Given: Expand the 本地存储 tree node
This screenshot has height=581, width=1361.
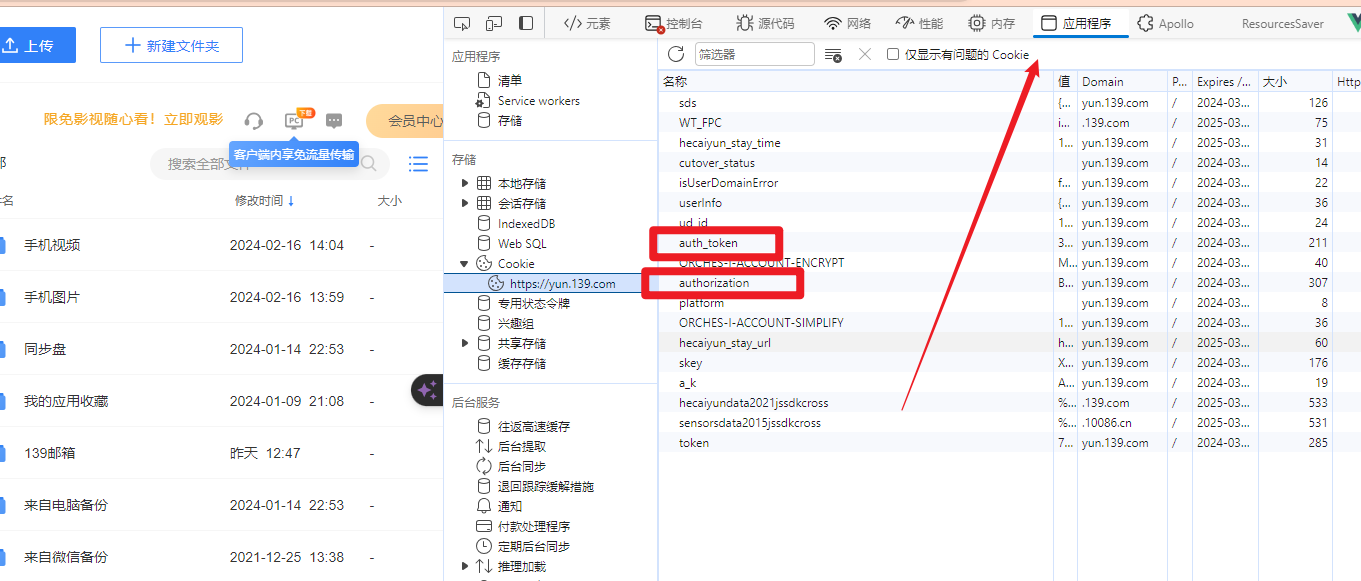Looking at the screenshot, I should tap(464, 183).
